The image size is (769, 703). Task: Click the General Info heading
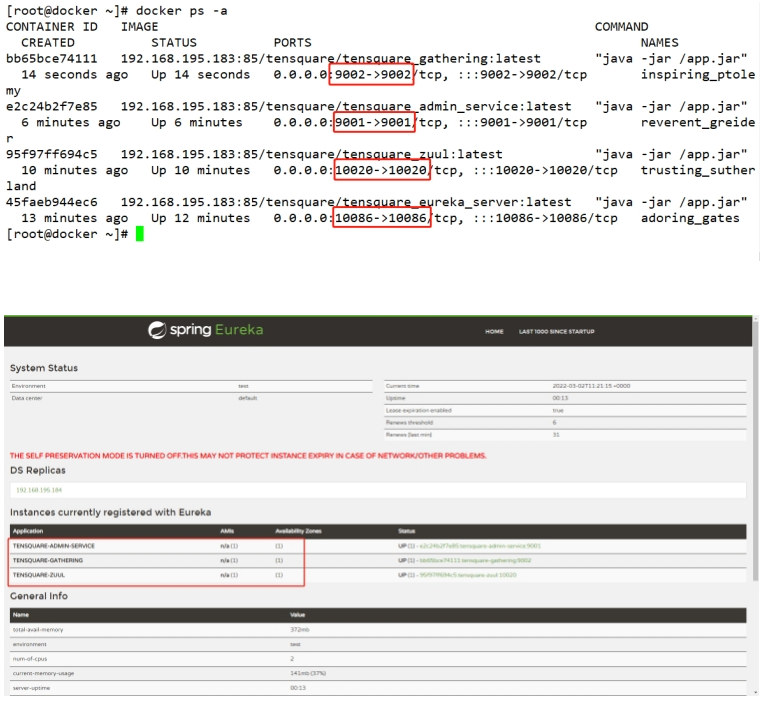point(39,596)
